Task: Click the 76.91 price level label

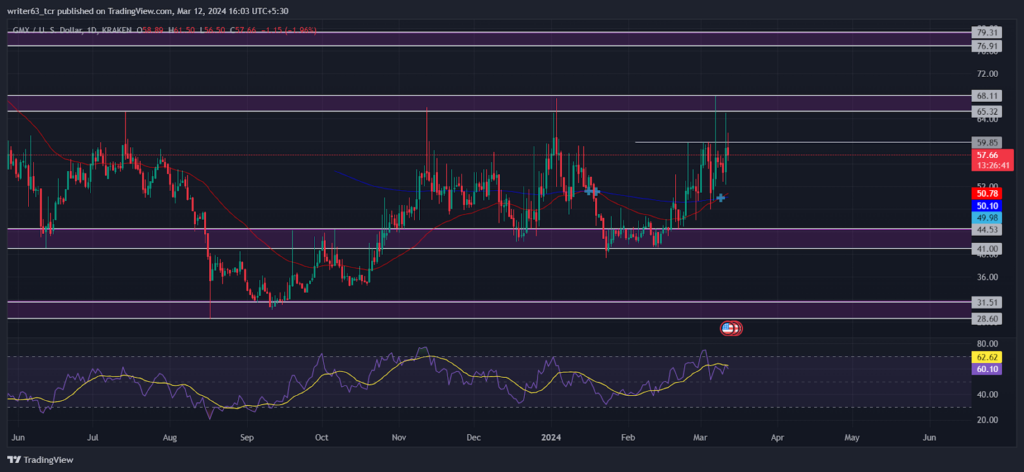Action: click(986, 46)
